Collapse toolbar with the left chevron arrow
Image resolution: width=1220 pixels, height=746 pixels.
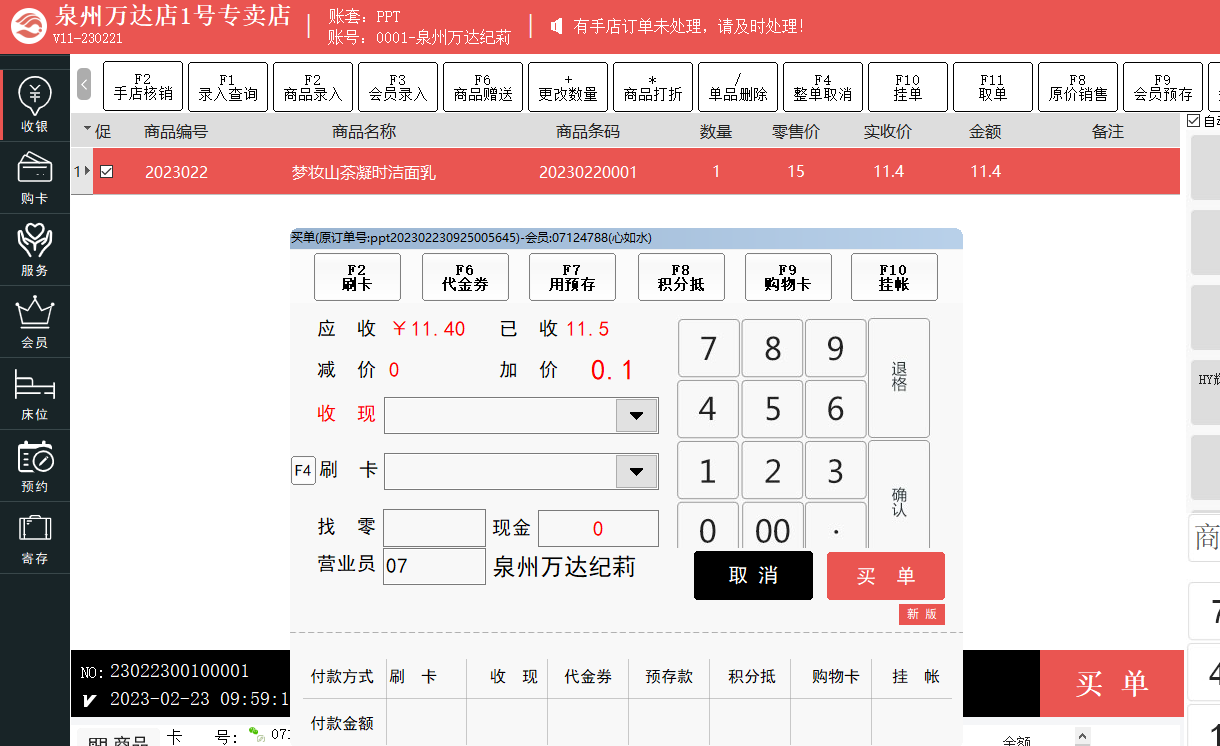(x=84, y=85)
